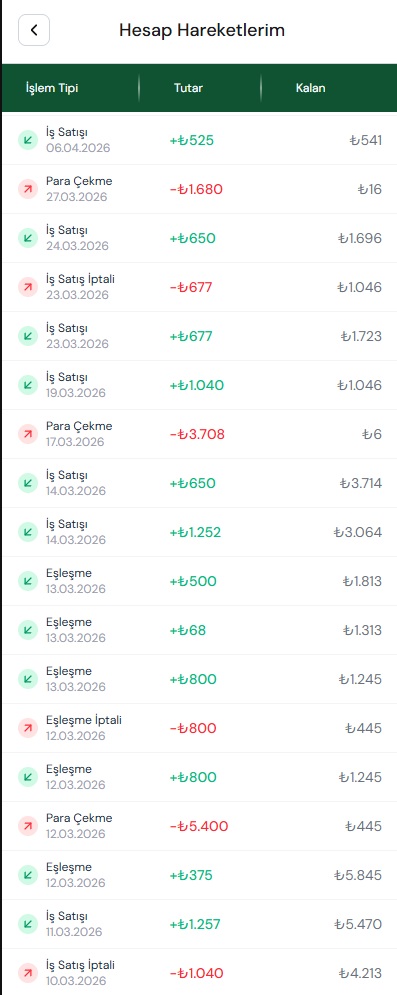
Task: Click red icon for İş Satış İptali 23.03.2026
Action: tap(28, 287)
